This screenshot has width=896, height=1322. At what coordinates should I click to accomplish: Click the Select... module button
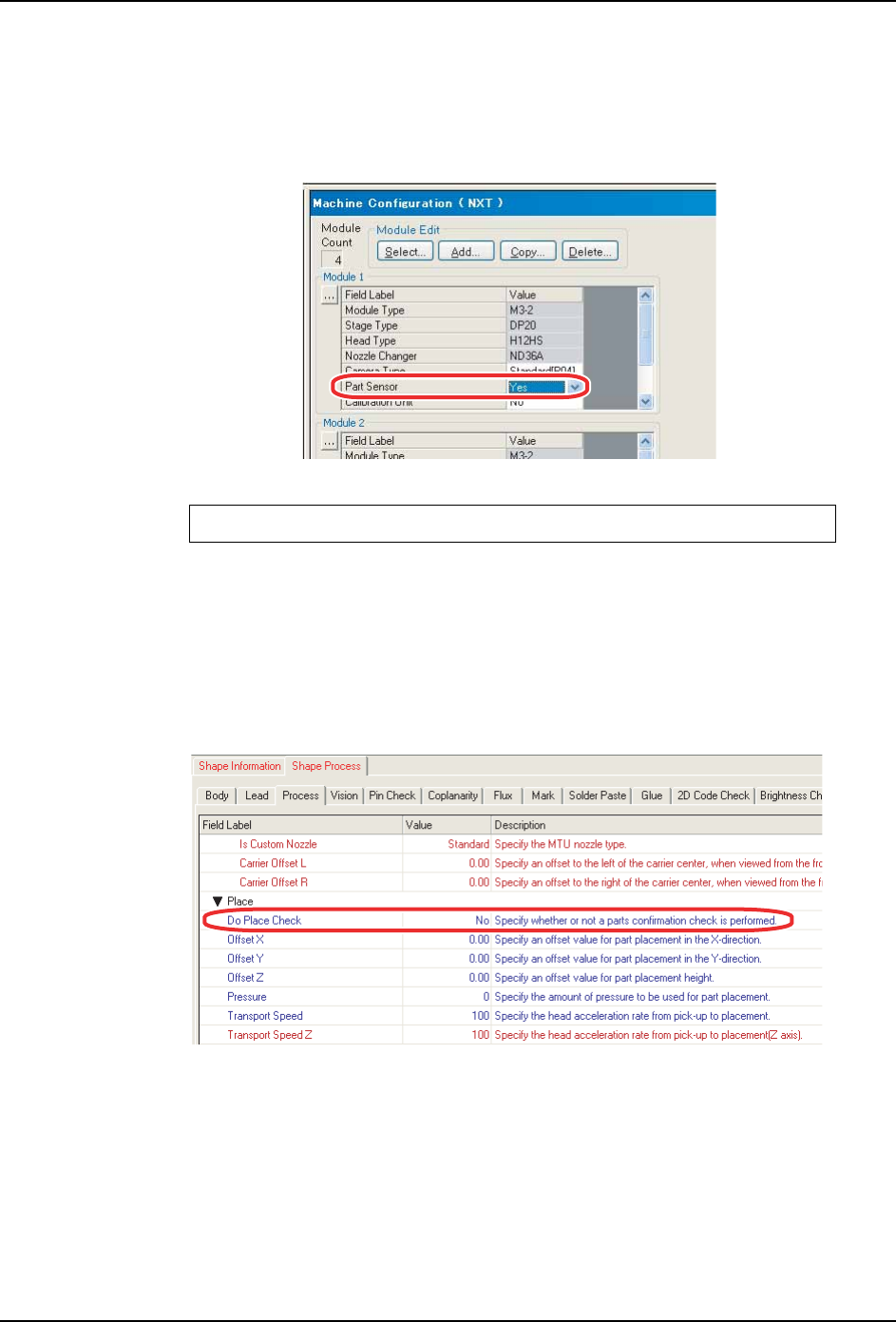[x=406, y=252]
